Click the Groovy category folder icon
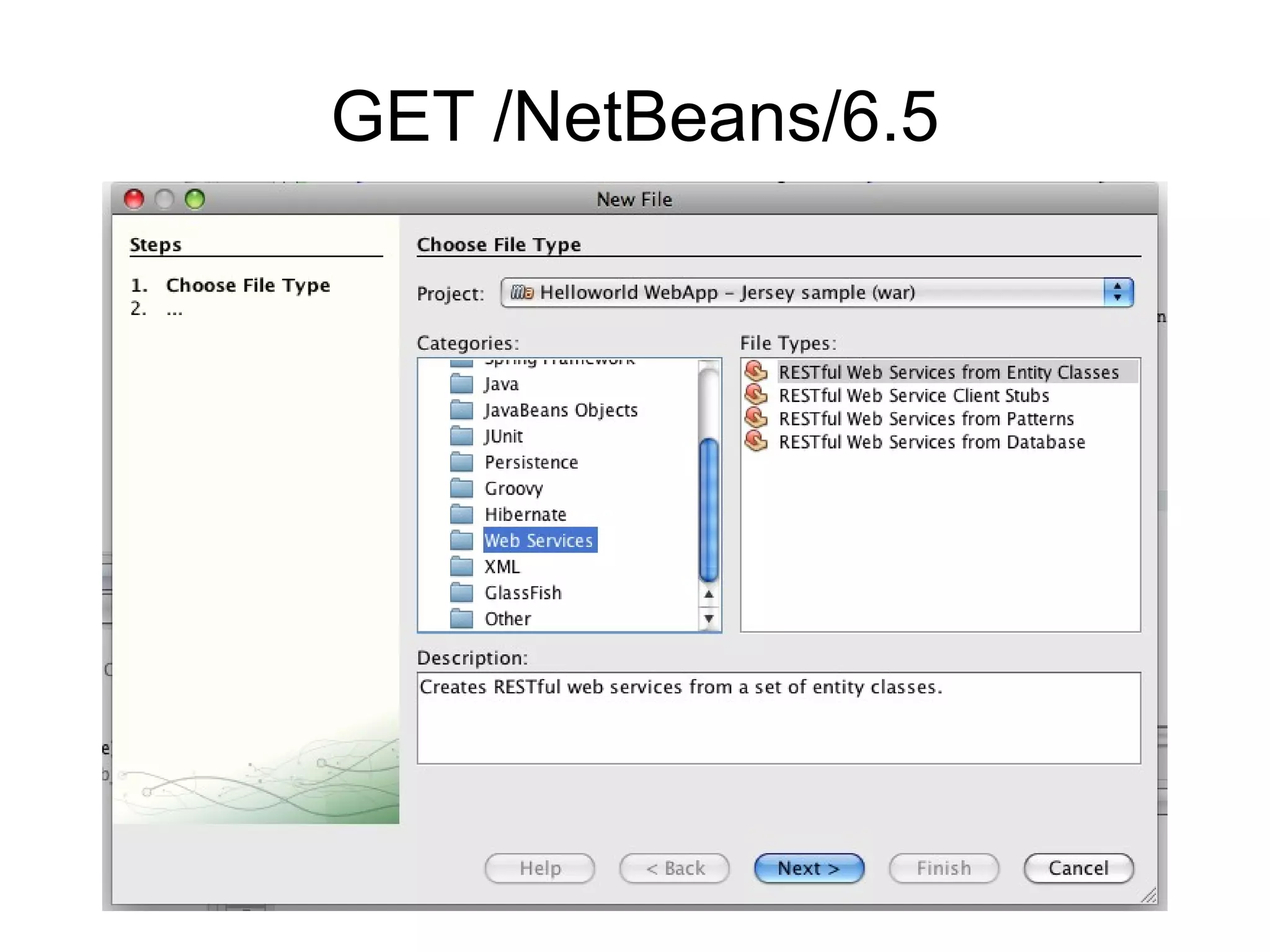This screenshot has width=1270, height=952. [461, 488]
